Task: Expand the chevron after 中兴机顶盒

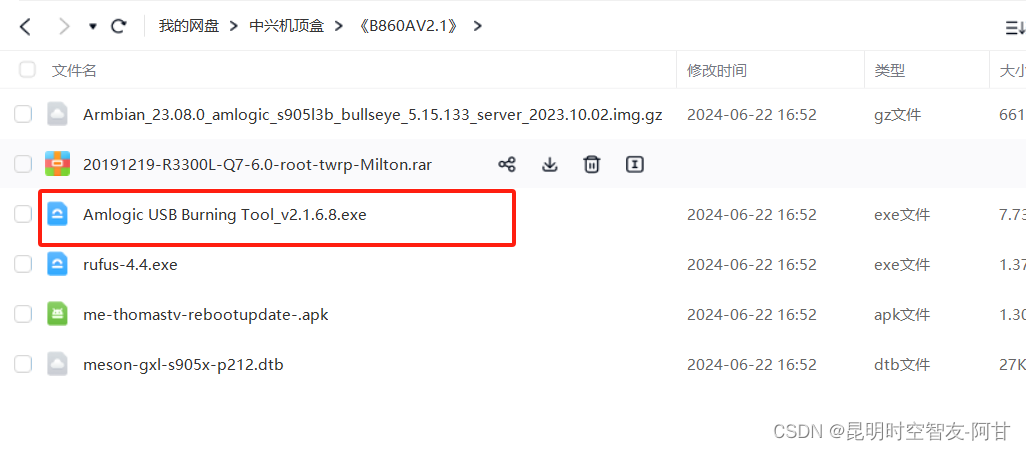Action: coord(338,27)
